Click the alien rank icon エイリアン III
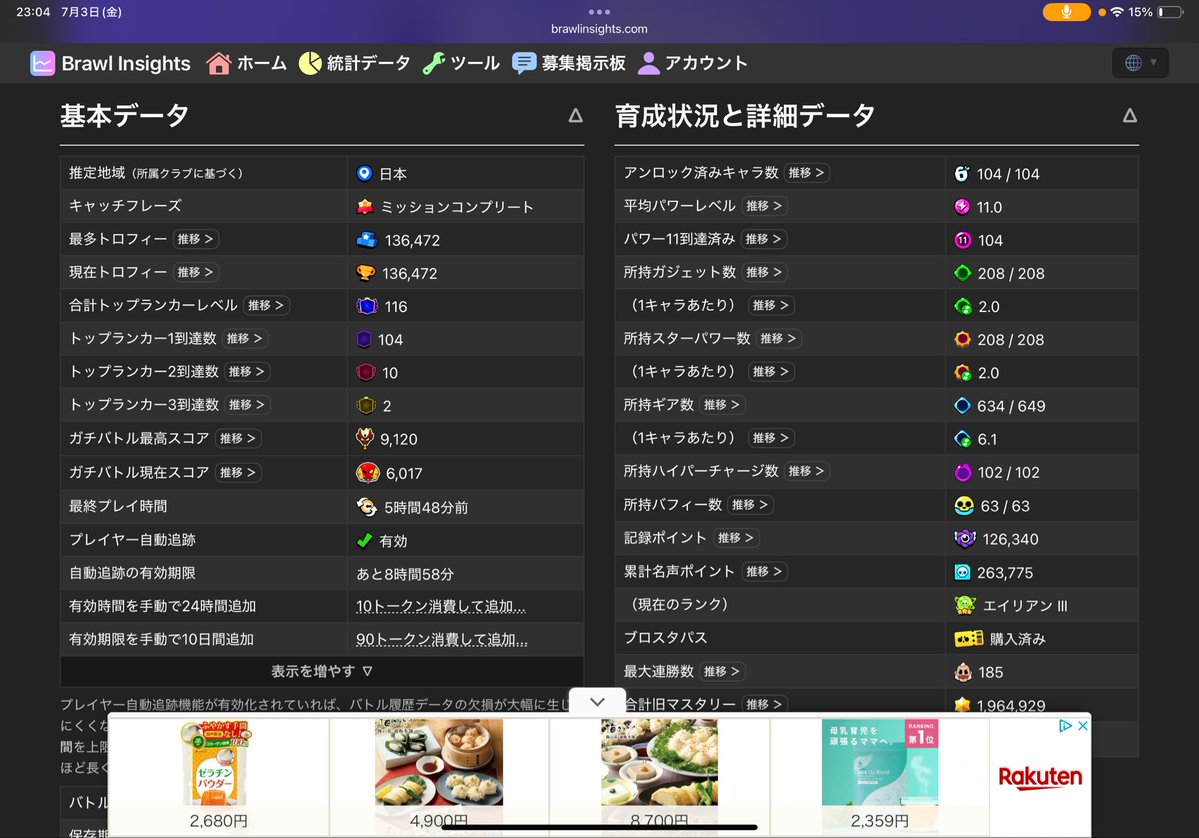The image size is (1199, 838). (x=965, y=606)
